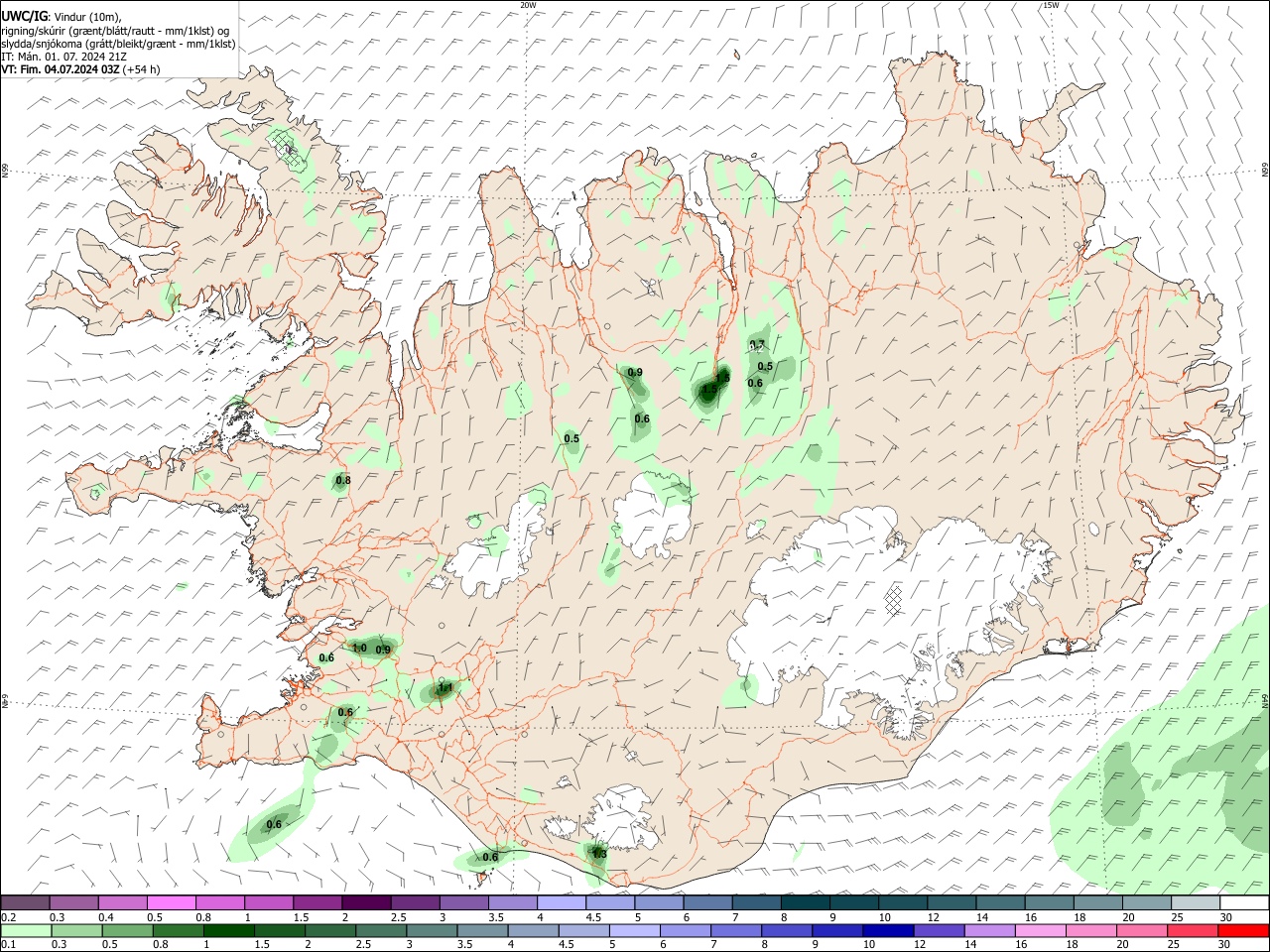Click the 0.7 precipitation value in the north

(757, 344)
